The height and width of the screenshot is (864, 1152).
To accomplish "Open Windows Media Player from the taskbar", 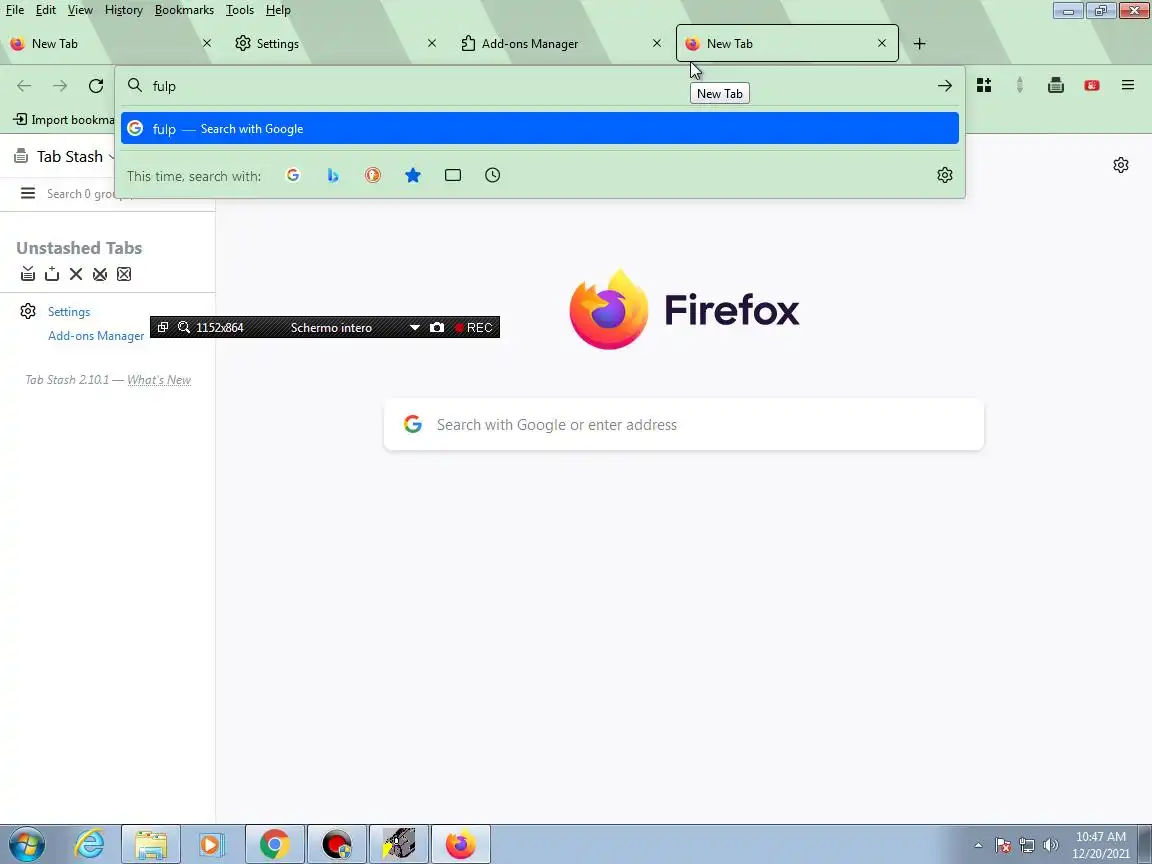I will point(211,844).
